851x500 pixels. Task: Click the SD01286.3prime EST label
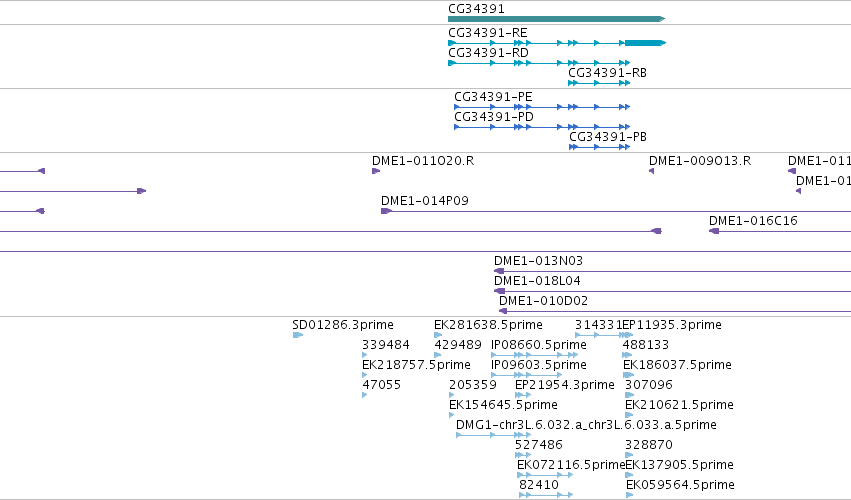tap(342, 325)
